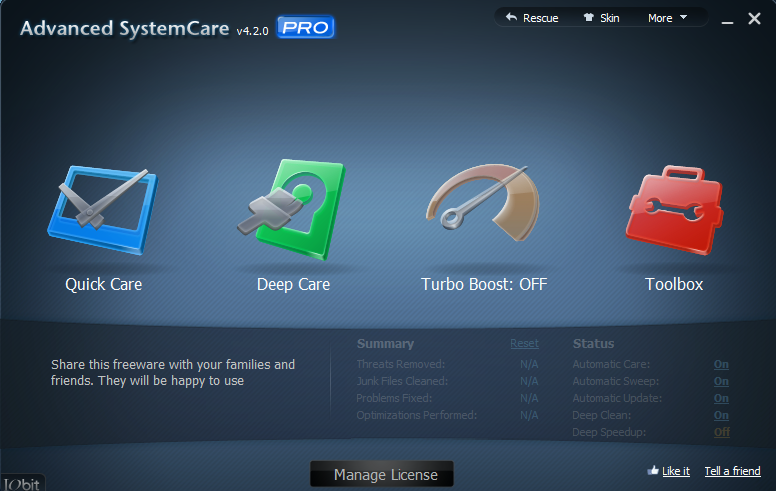The width and height of the screenshot is (776, 491).
Task: Click the Deep Speedup label
Action: 609,432
